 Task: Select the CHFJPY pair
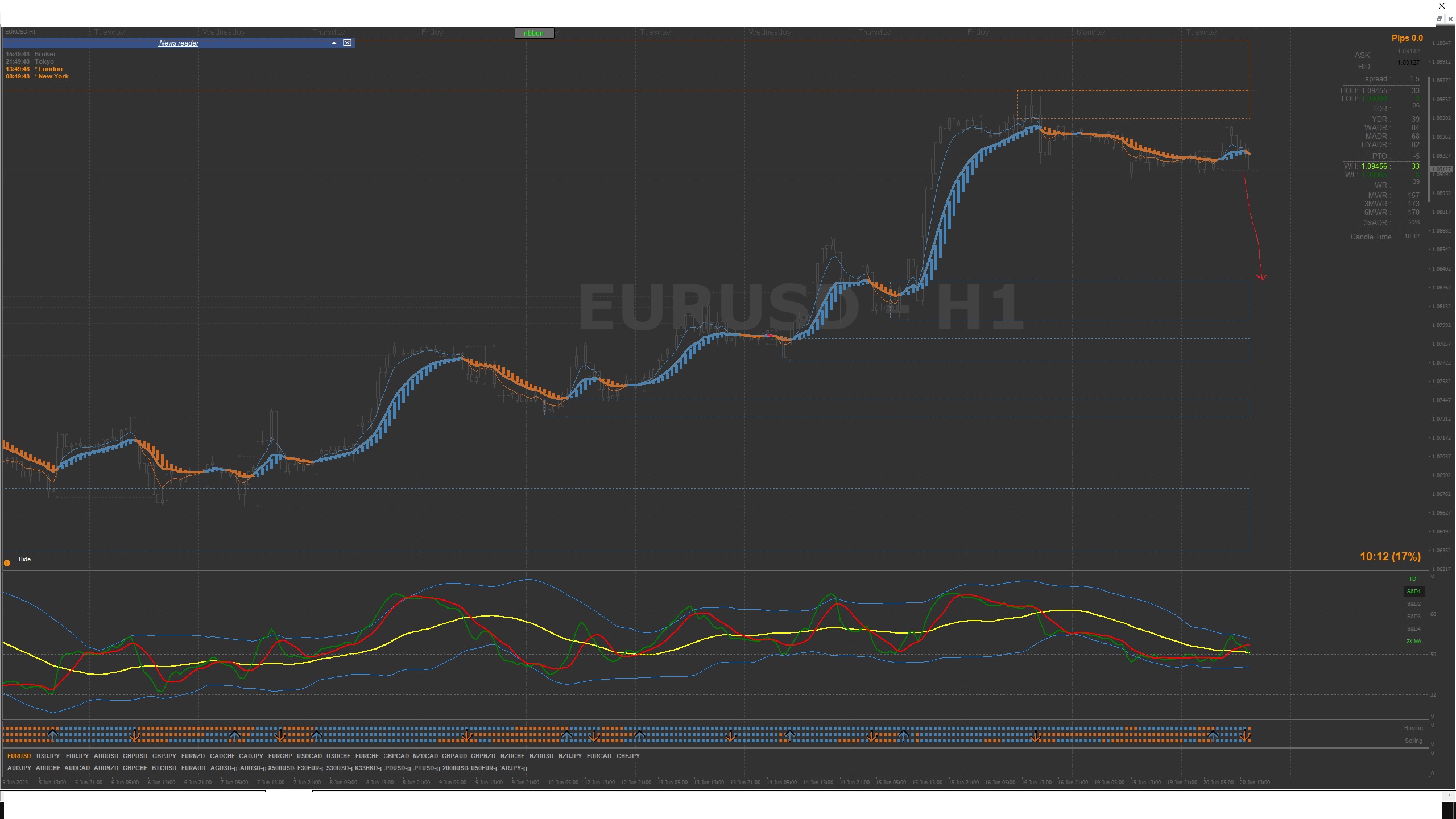[x=628, y=756]
